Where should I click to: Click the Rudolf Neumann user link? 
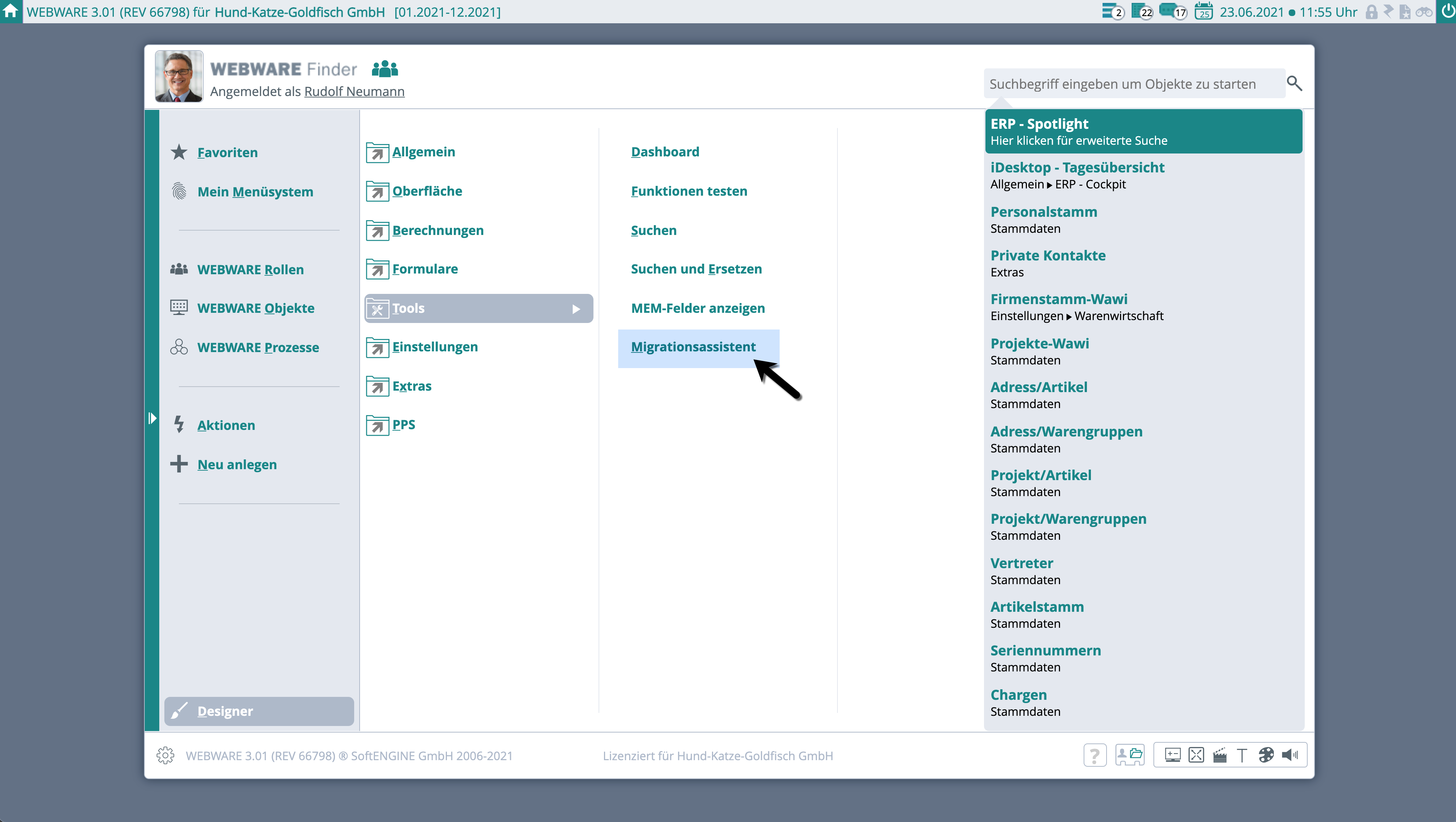(x=355, y=92)
